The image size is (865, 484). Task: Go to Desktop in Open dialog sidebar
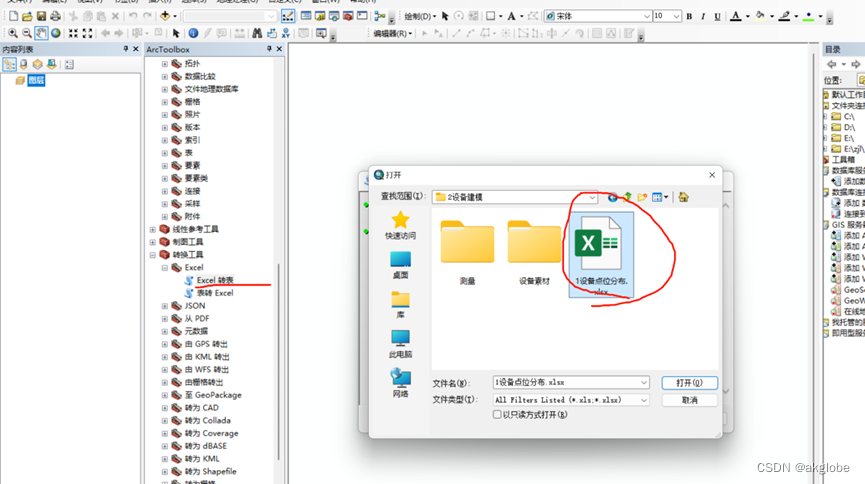[400, 265]
